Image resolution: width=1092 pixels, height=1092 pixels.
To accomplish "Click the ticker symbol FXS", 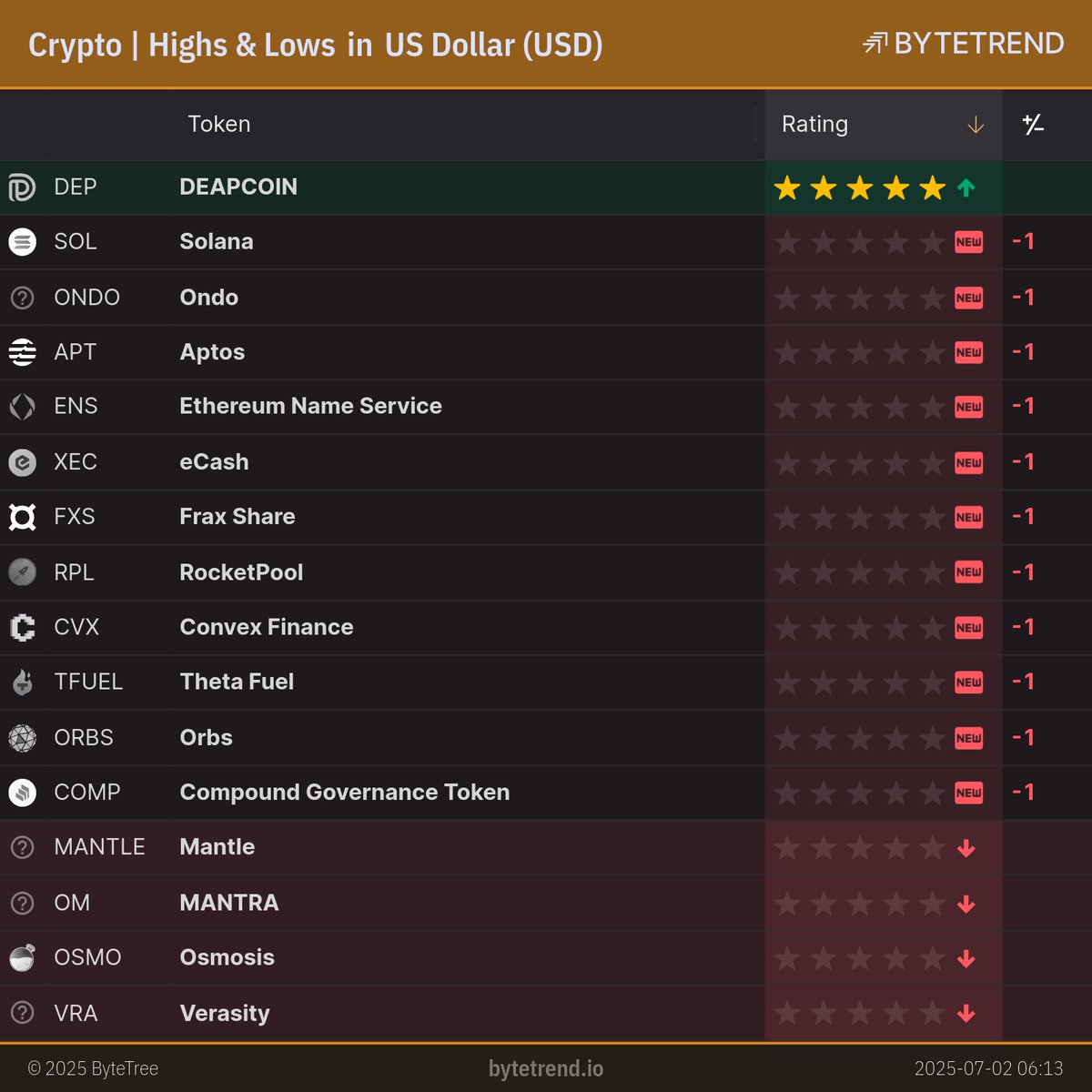I will coord(75,516).
